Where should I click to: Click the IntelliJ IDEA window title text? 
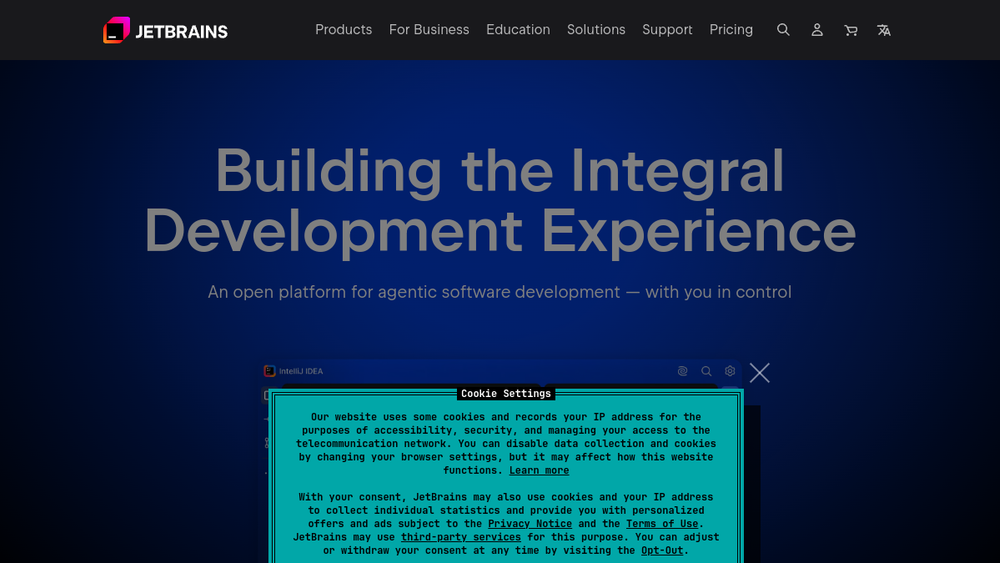[301, 371]
